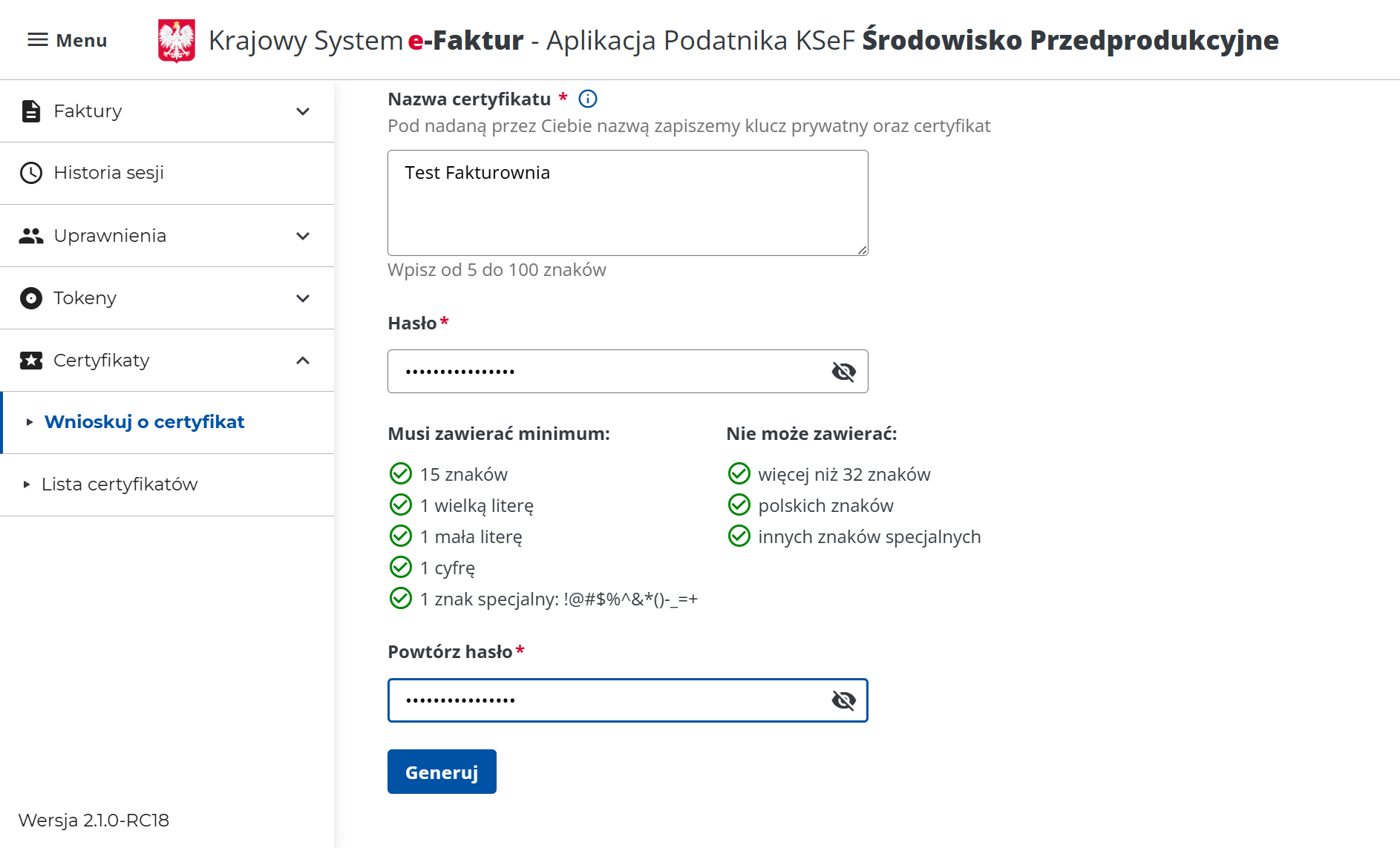Collapse the Certyfikaty section
The width and height of the screenshot is (1400, 848).
[x=302, y=360]
